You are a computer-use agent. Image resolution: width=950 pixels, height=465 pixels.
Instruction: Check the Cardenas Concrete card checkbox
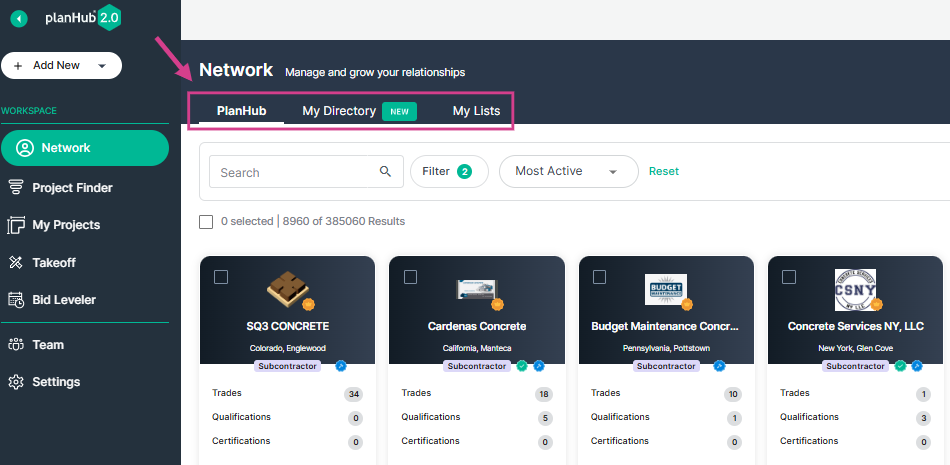411,277
